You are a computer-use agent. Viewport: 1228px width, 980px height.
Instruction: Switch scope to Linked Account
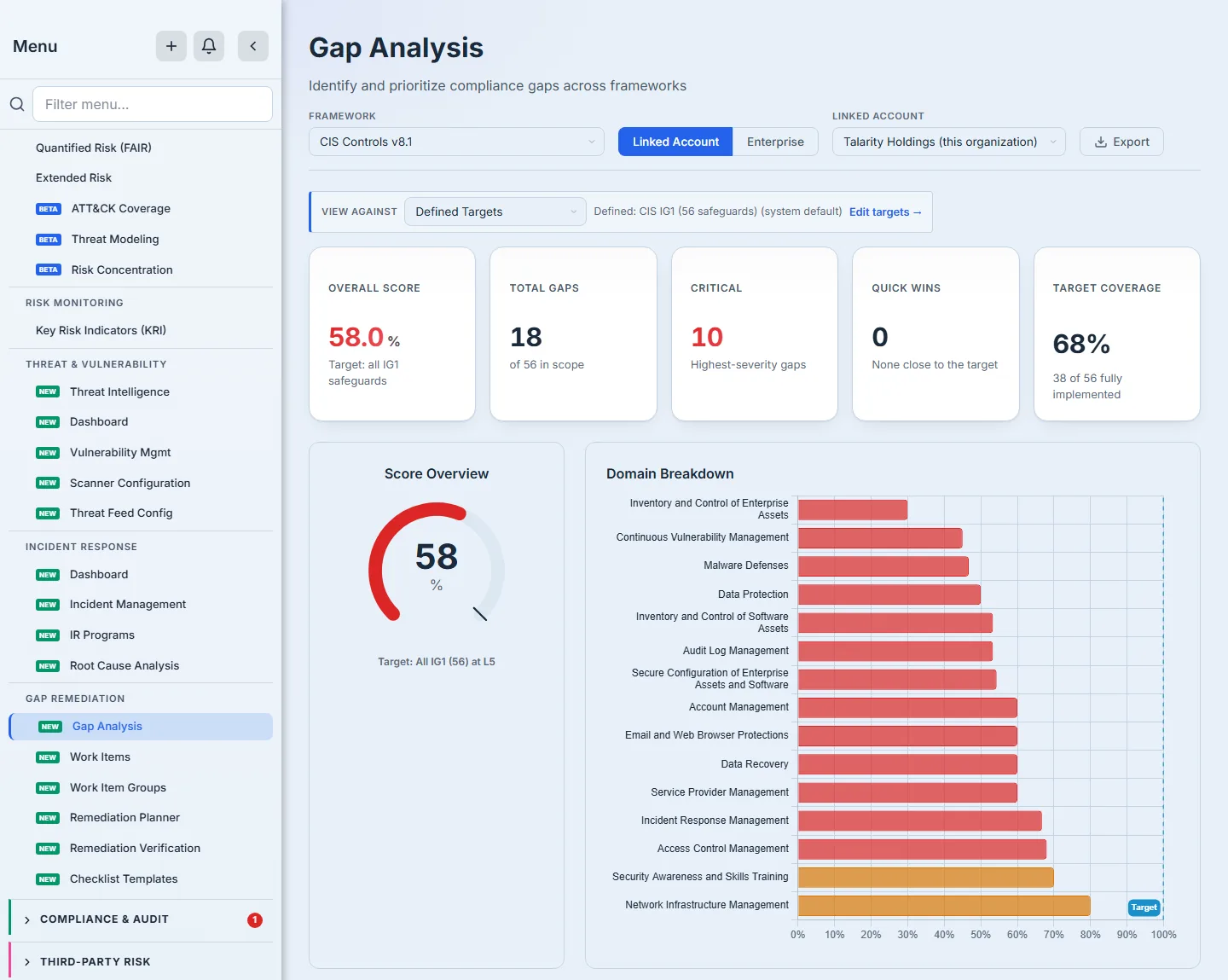click(x=675, y=142)
